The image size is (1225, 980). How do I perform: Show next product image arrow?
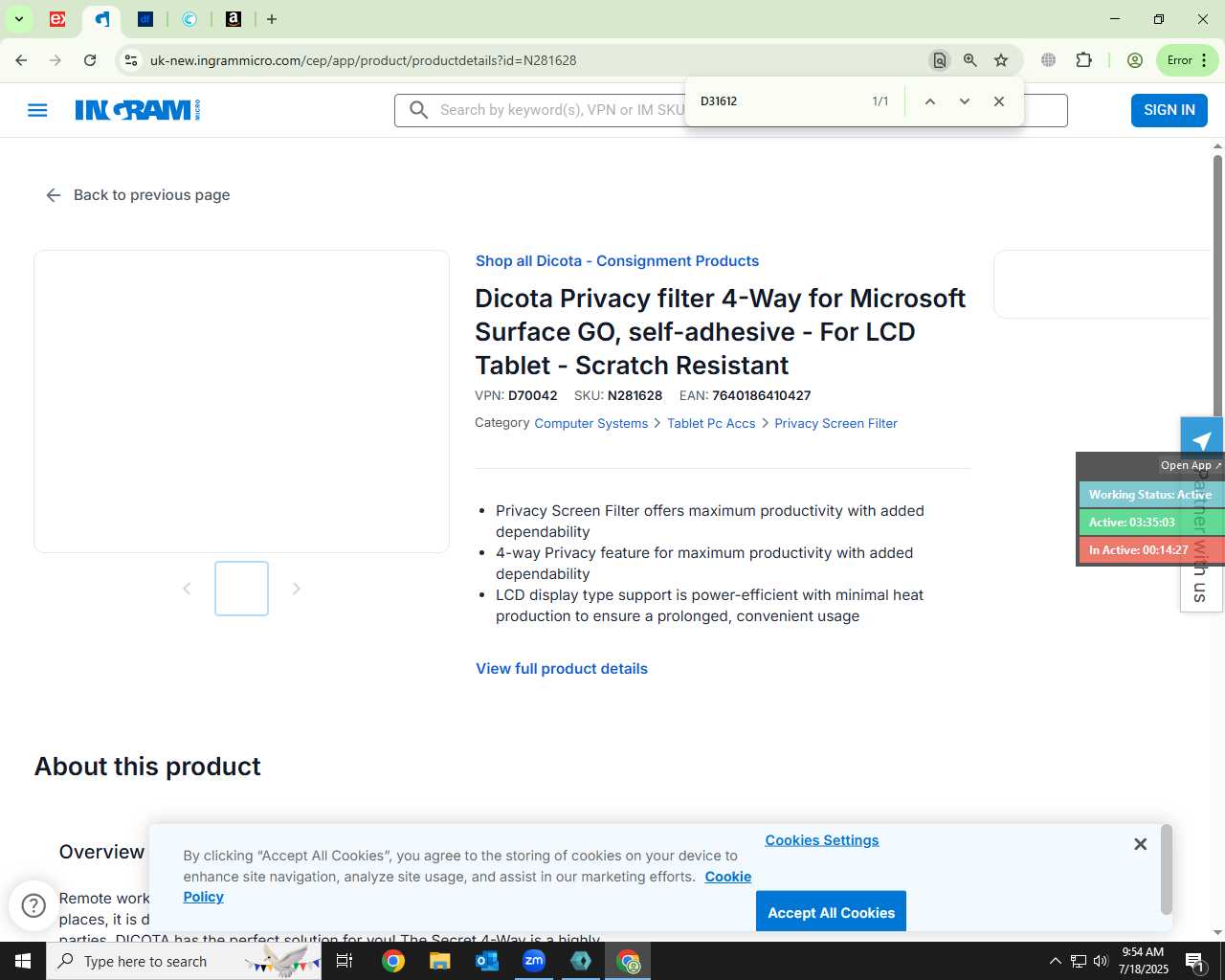coord(297,589)
